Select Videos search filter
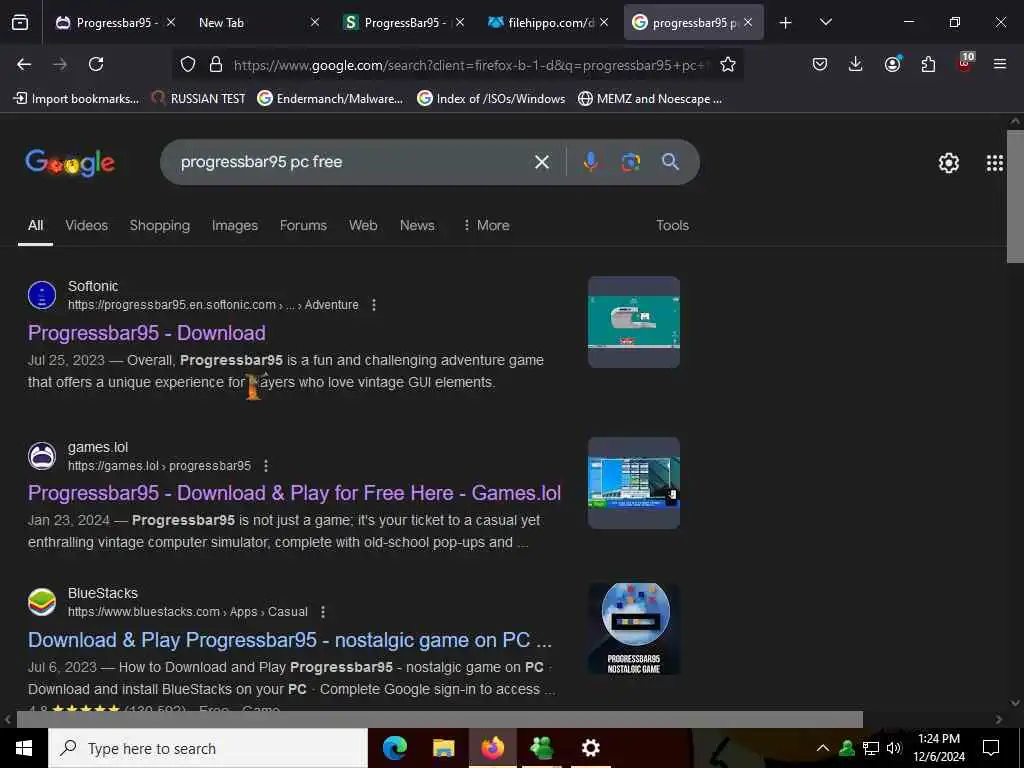Viewport: 1024px width, 768px height. pos(86,225)
